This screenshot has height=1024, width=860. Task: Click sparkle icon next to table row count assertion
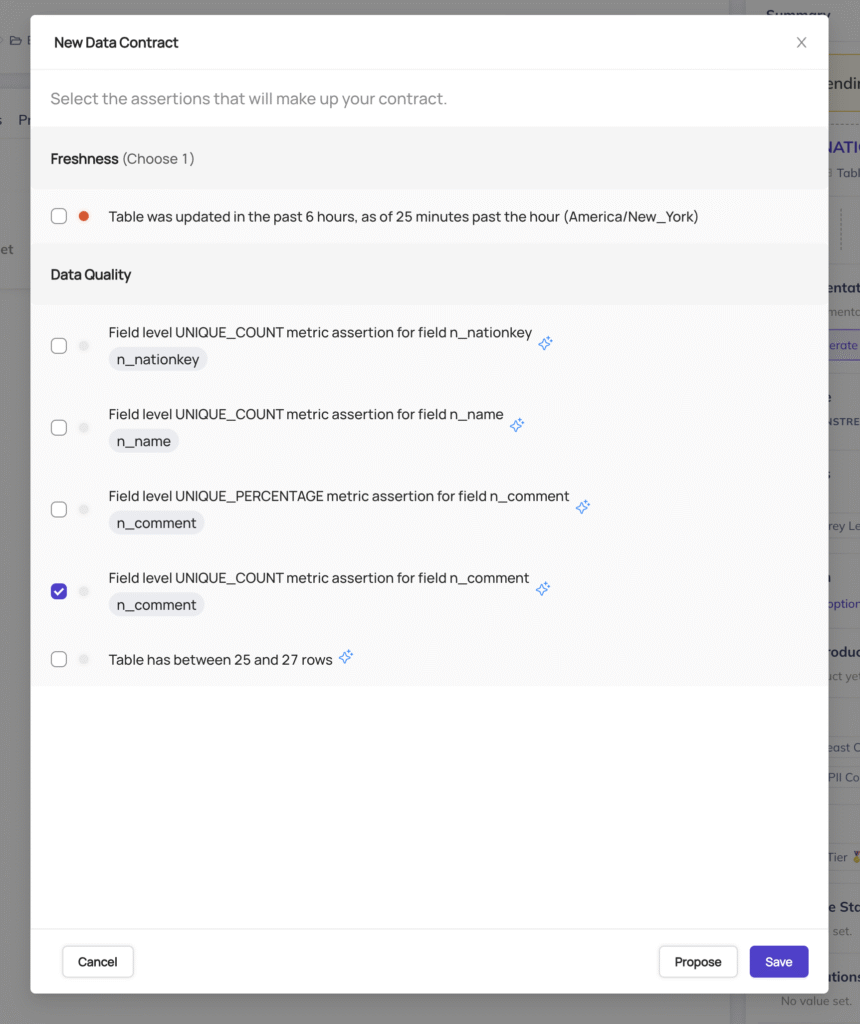(347, 656)
